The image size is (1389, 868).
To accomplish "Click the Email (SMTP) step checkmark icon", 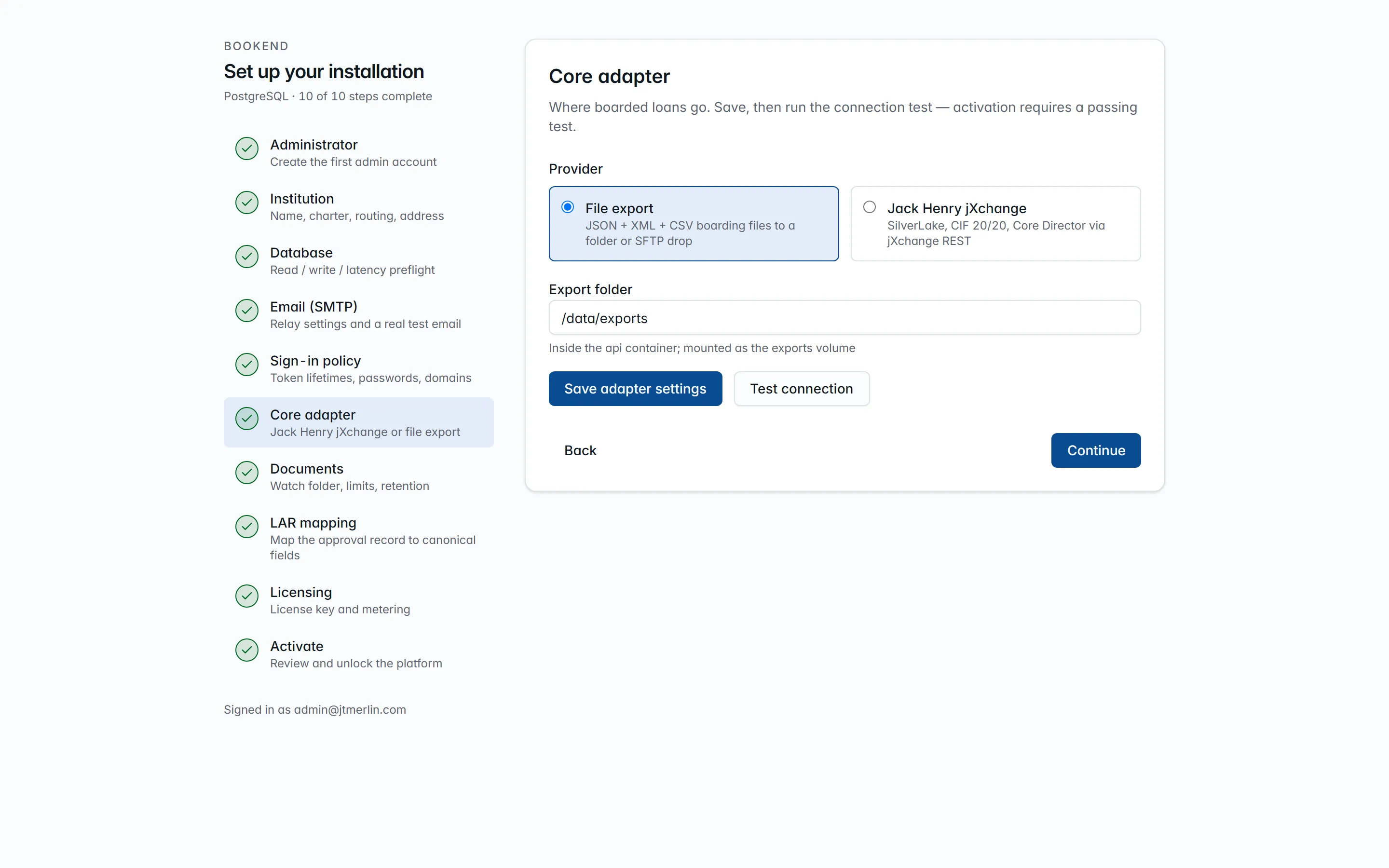I will [247, 311].
